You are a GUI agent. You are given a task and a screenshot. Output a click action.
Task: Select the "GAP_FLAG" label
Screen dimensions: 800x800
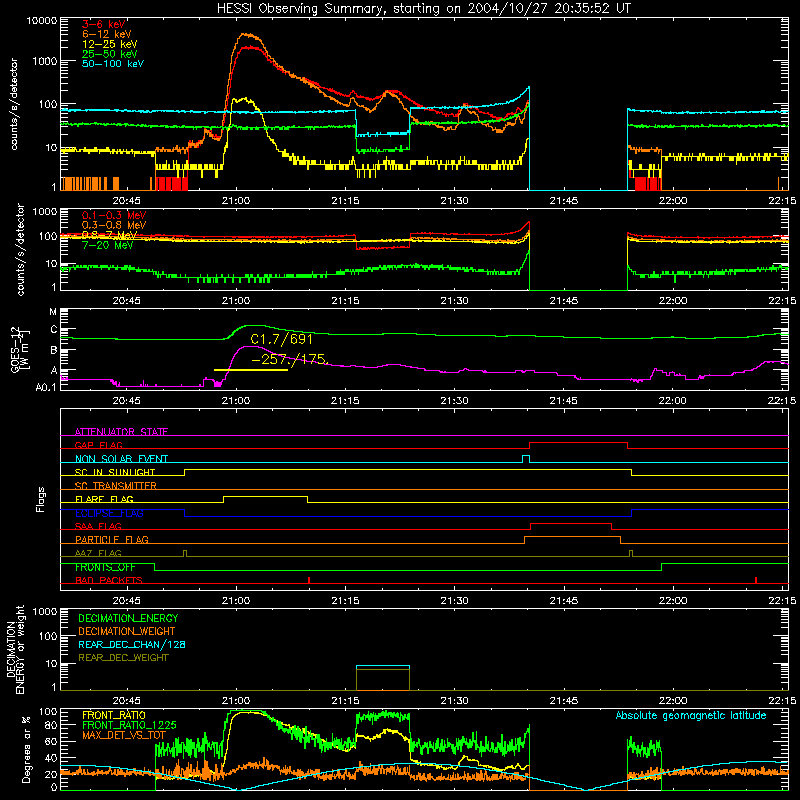tap(98, 445)
